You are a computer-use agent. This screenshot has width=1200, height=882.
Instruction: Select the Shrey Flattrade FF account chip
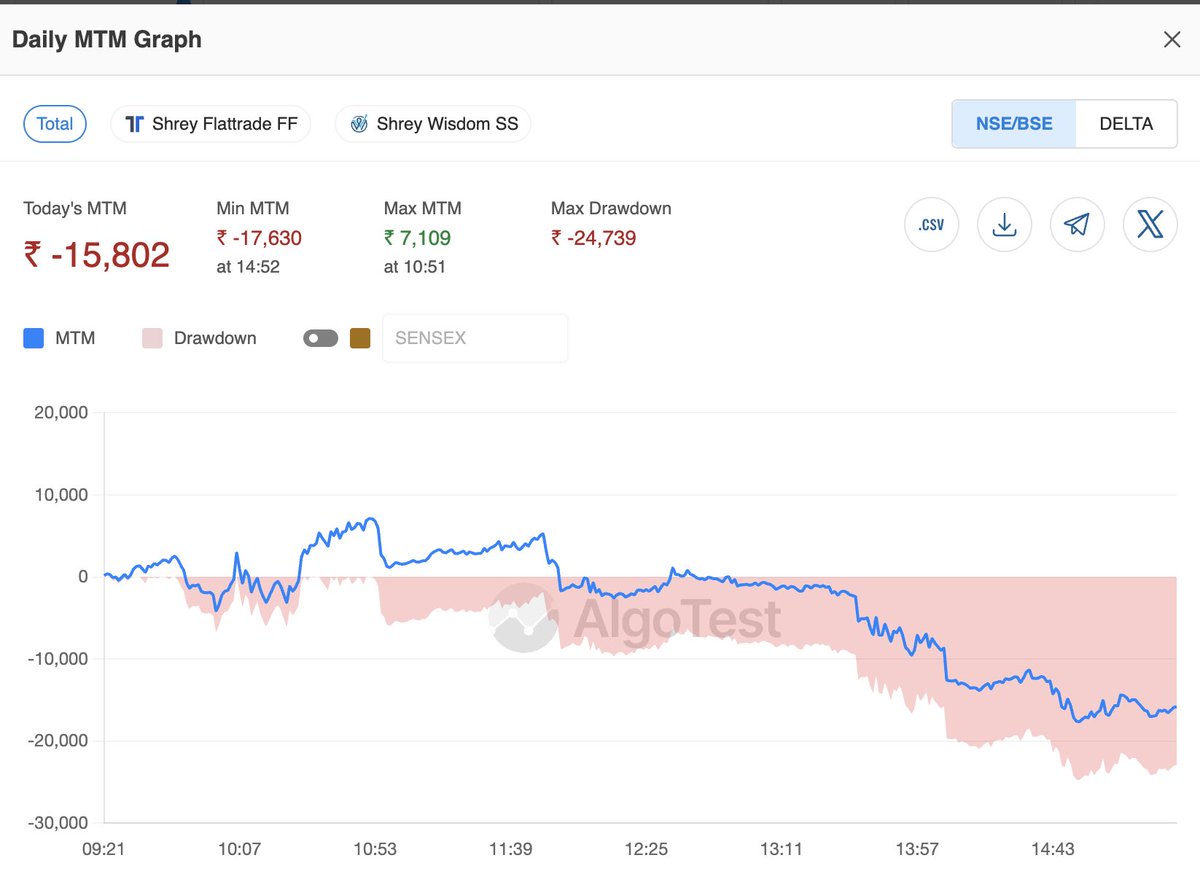pos(211,124)
